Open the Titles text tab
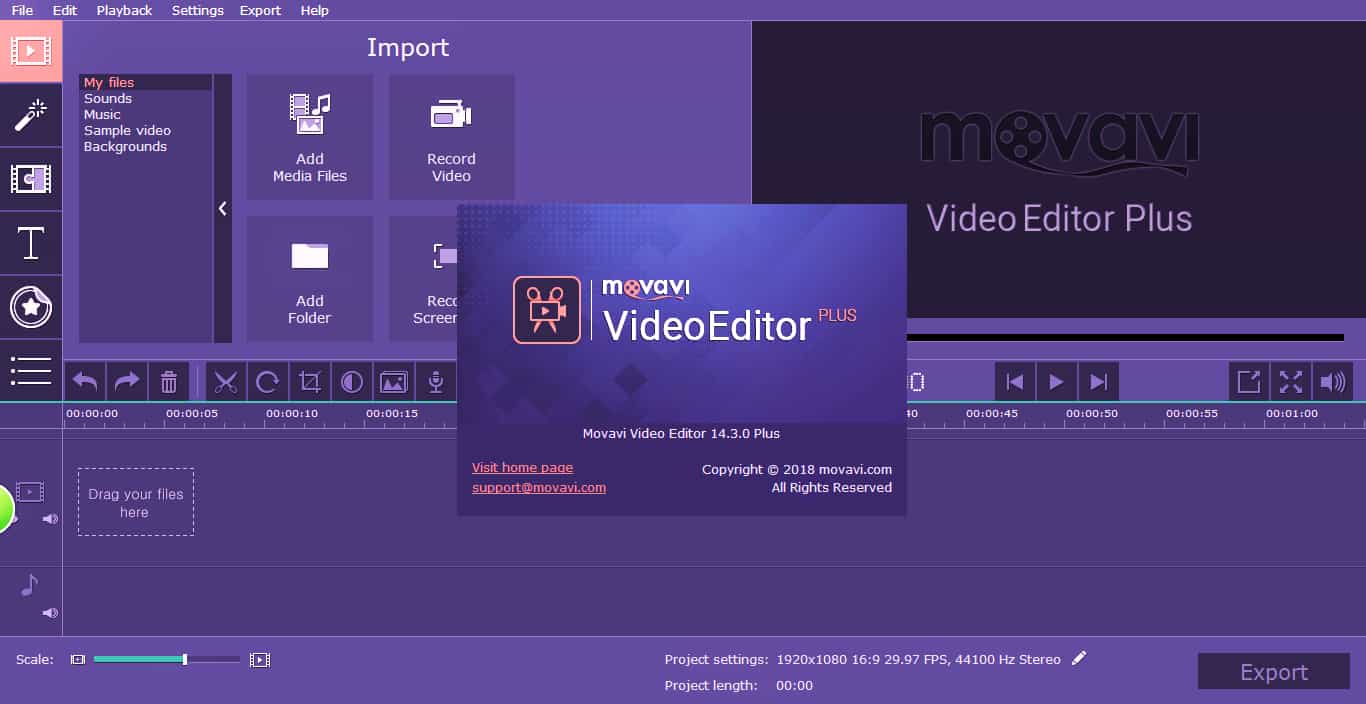The height and width of the screenshot is (704, 1366). click(x=31, y=243)
